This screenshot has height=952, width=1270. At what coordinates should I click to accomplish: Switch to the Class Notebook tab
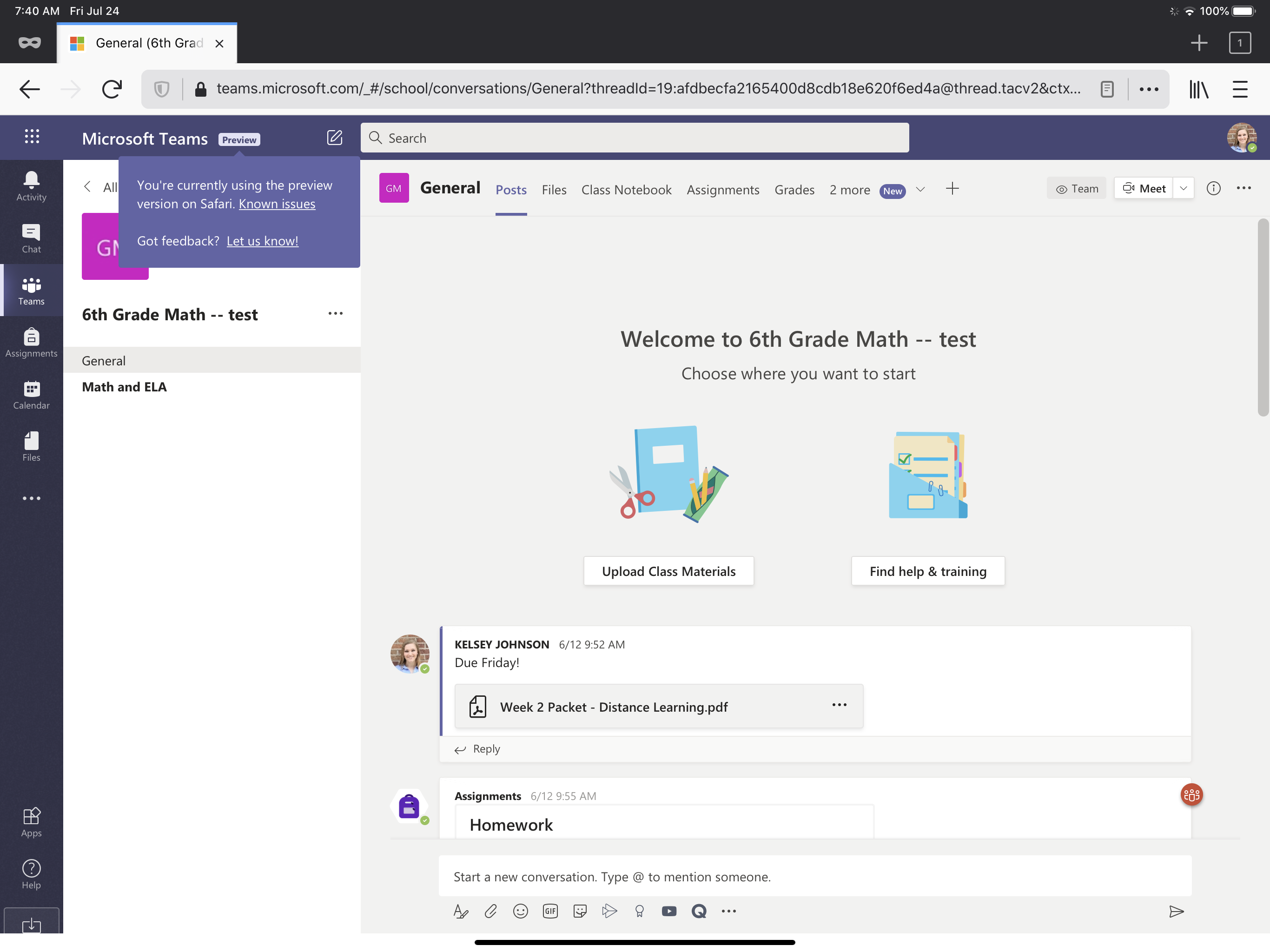click(626, 190)
